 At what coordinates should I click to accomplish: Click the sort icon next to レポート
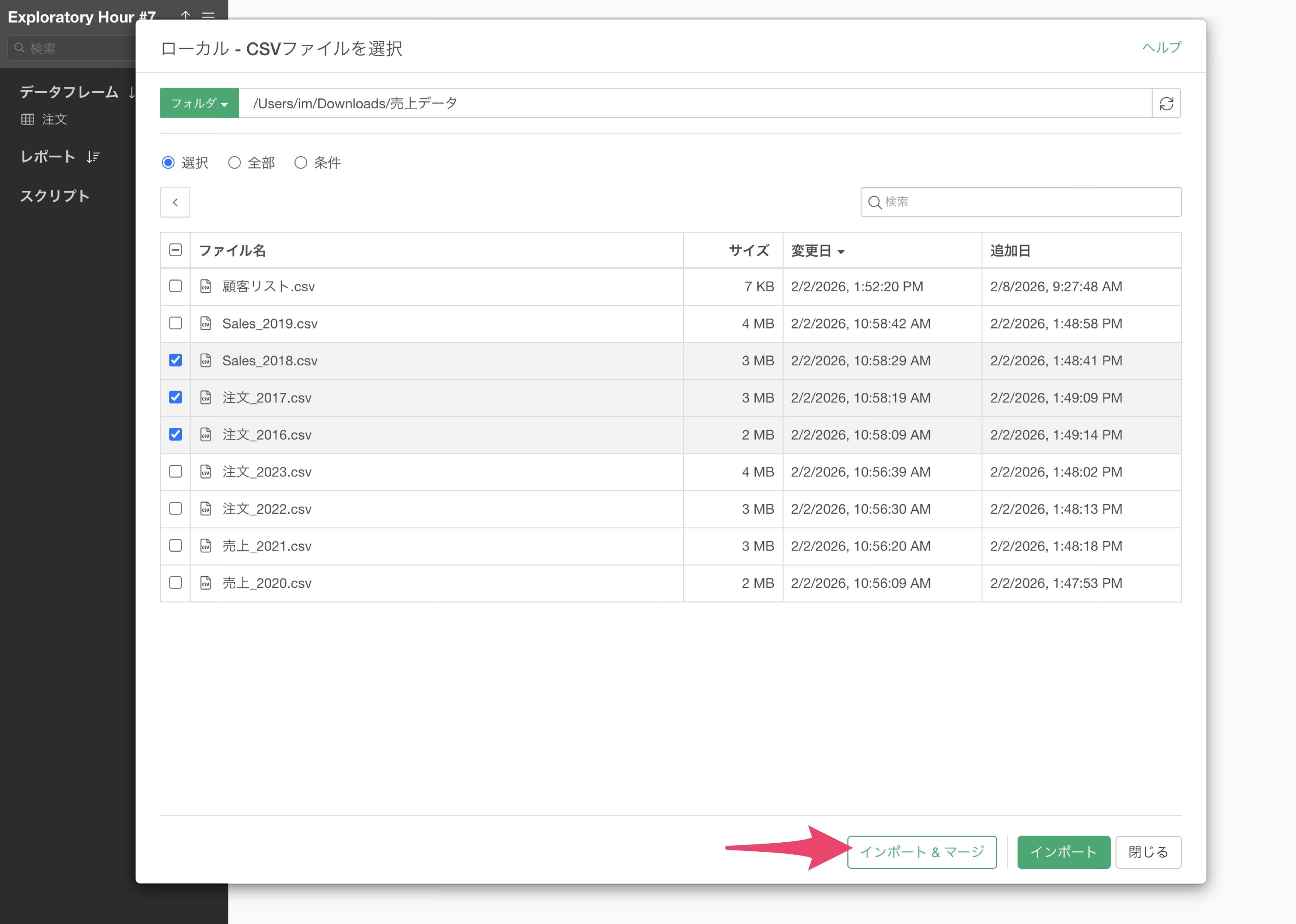[x=93, y=157]
